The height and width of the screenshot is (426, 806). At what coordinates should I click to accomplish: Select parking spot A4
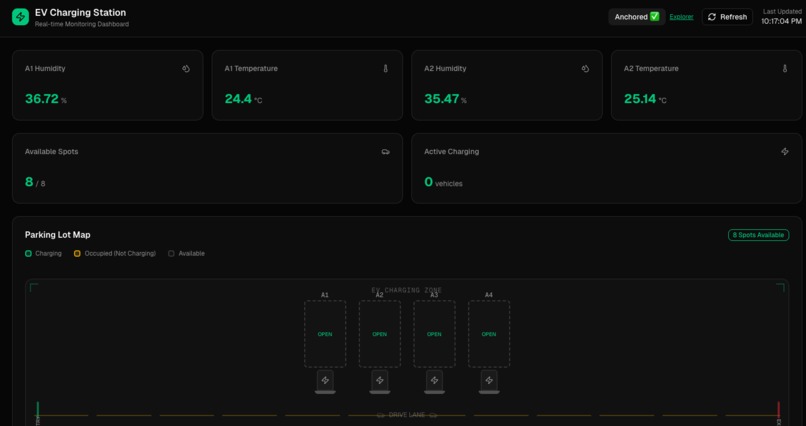pos(489,334)
